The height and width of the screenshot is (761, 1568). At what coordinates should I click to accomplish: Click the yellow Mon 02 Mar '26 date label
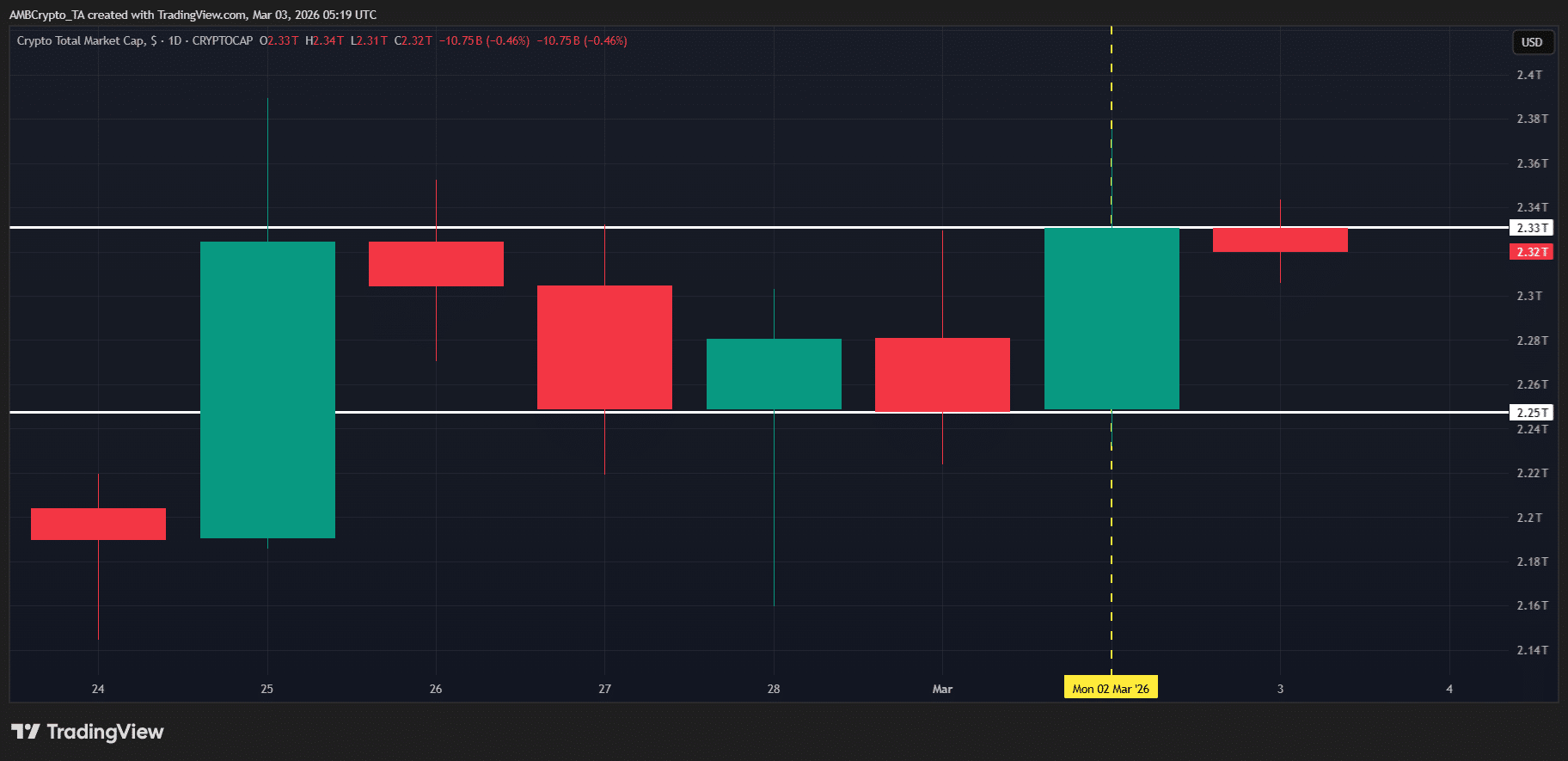pos(1110,689)
